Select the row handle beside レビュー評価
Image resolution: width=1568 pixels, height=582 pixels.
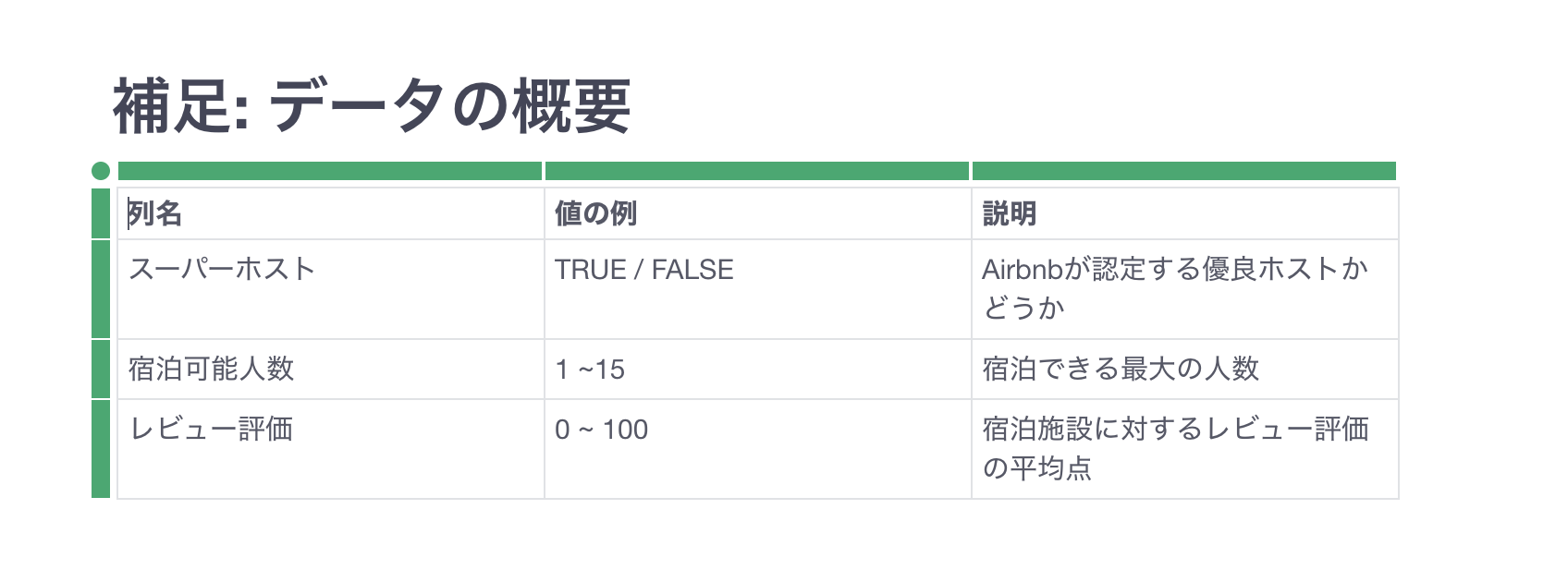tap(101, 449)
